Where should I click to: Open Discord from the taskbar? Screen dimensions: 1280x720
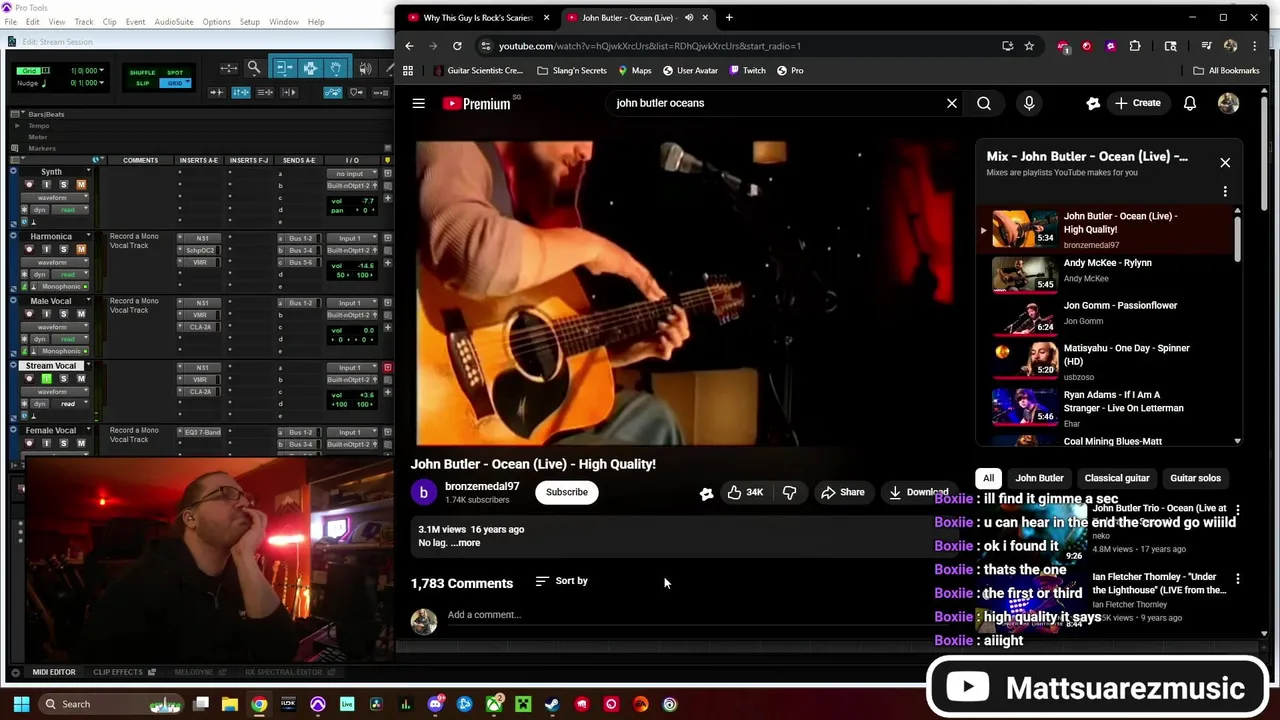(435, 704)
